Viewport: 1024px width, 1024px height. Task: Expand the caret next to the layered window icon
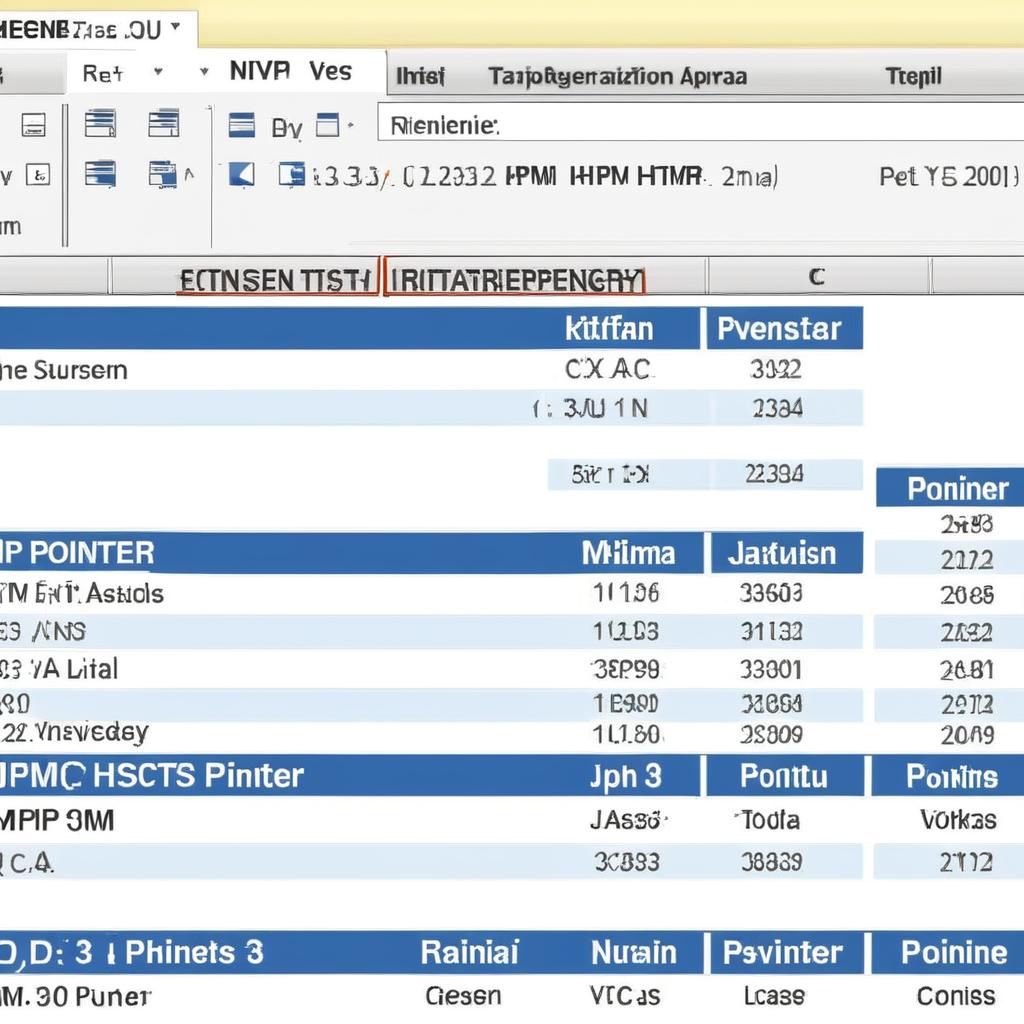189,174
